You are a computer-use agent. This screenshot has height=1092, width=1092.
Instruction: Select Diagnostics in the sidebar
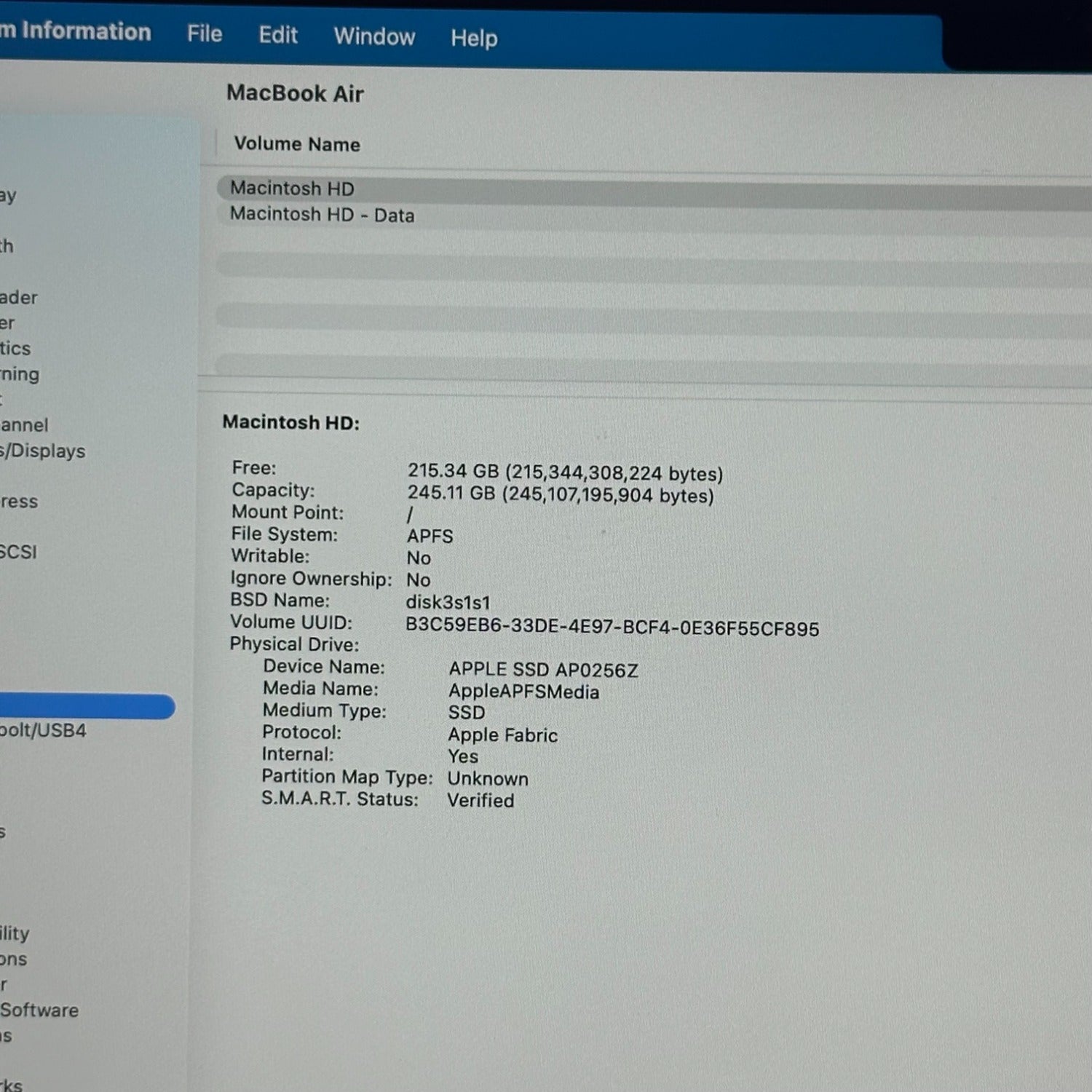15,349
